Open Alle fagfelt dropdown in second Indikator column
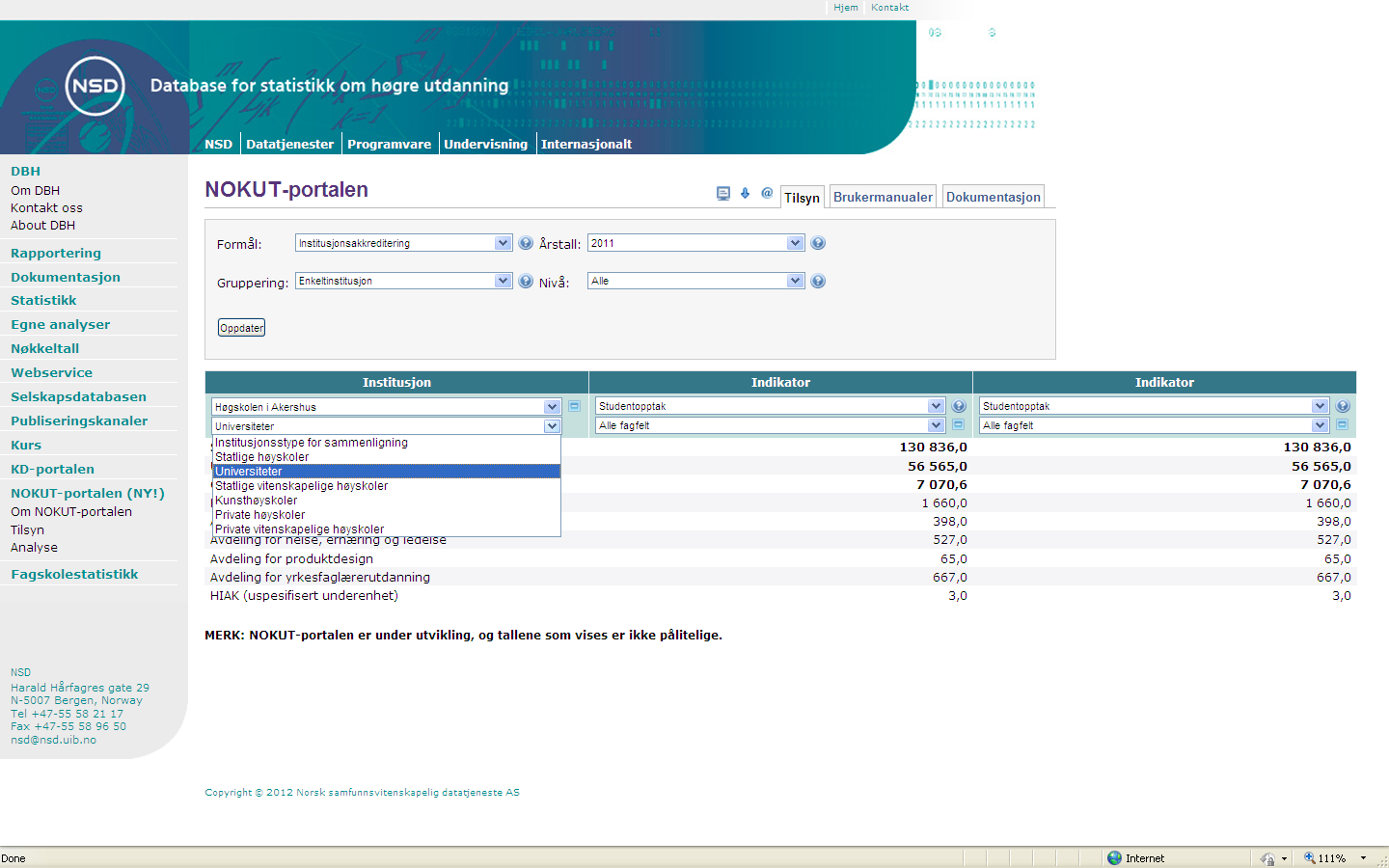1389x868 pixels. pos(1154,425)
